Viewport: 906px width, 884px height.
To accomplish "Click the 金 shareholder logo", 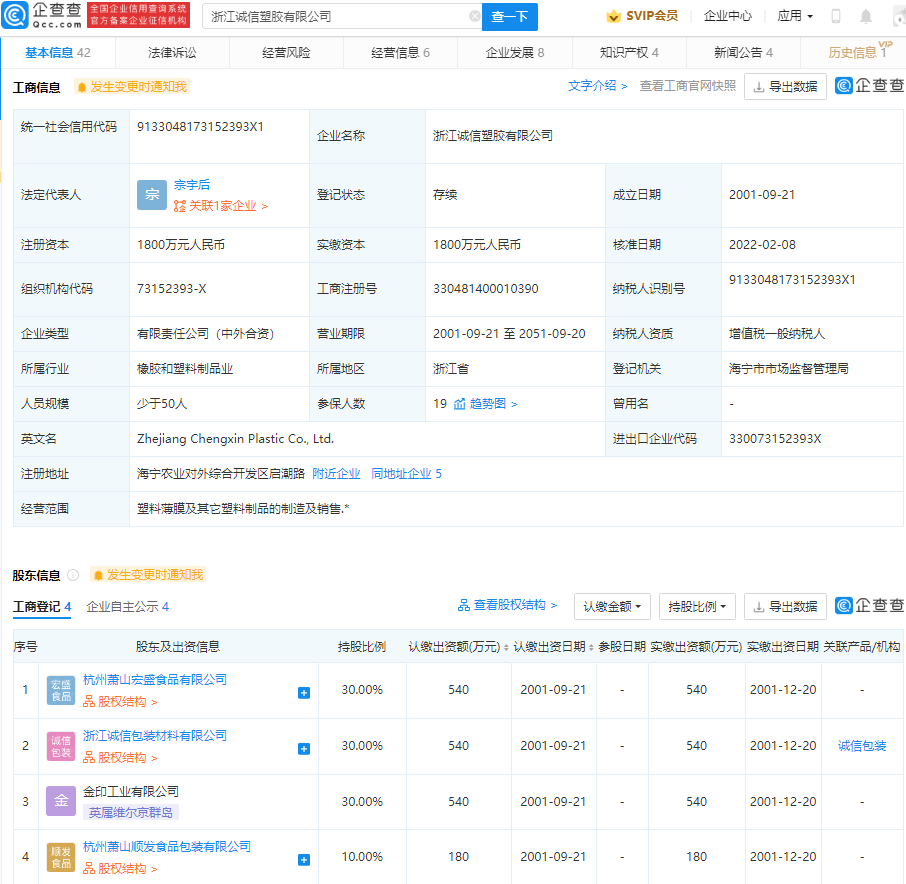I will point(61,801).
